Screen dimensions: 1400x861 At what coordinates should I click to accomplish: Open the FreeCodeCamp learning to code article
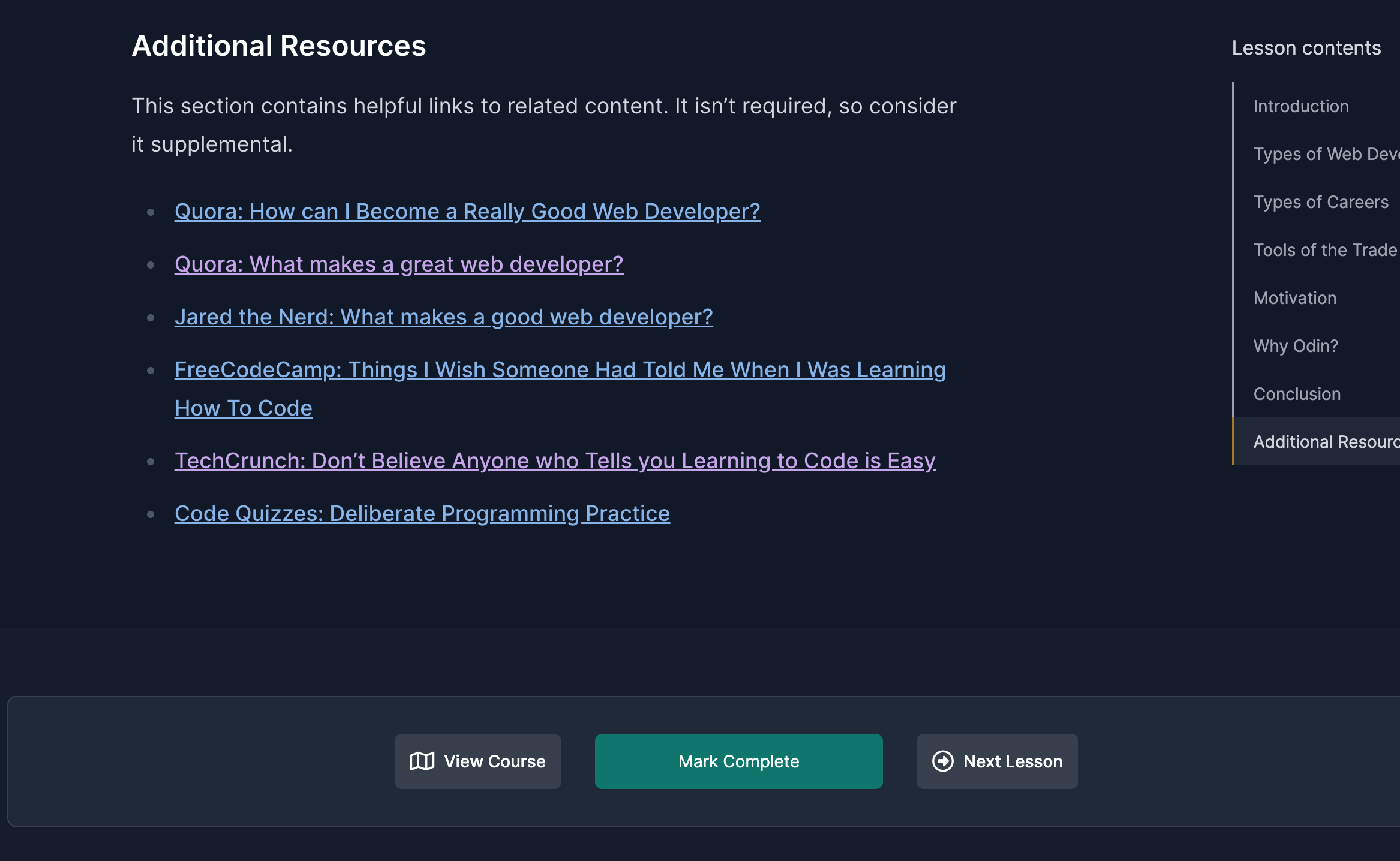click(x=560, y=370)
